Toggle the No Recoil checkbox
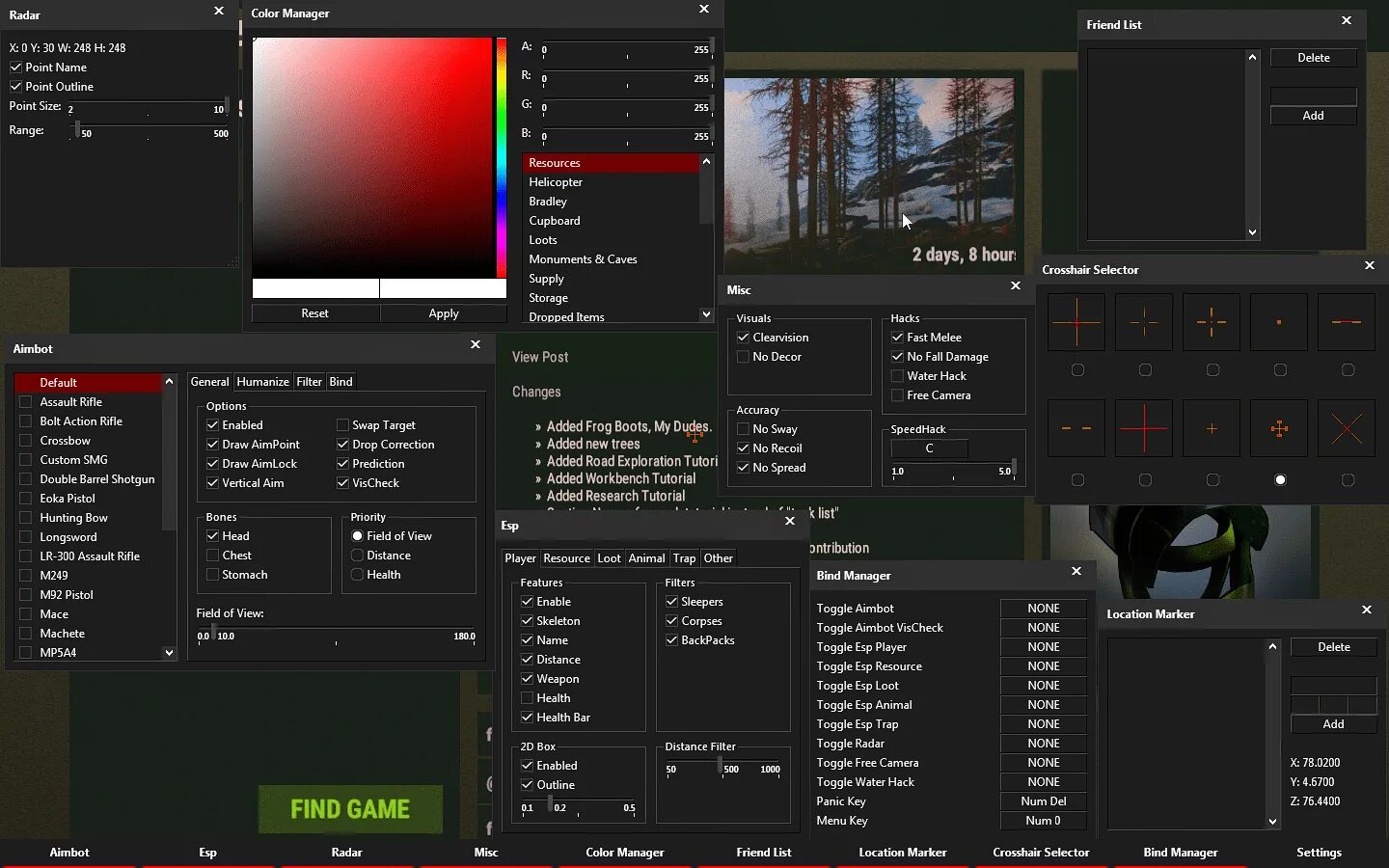 [x=743, y=448]
